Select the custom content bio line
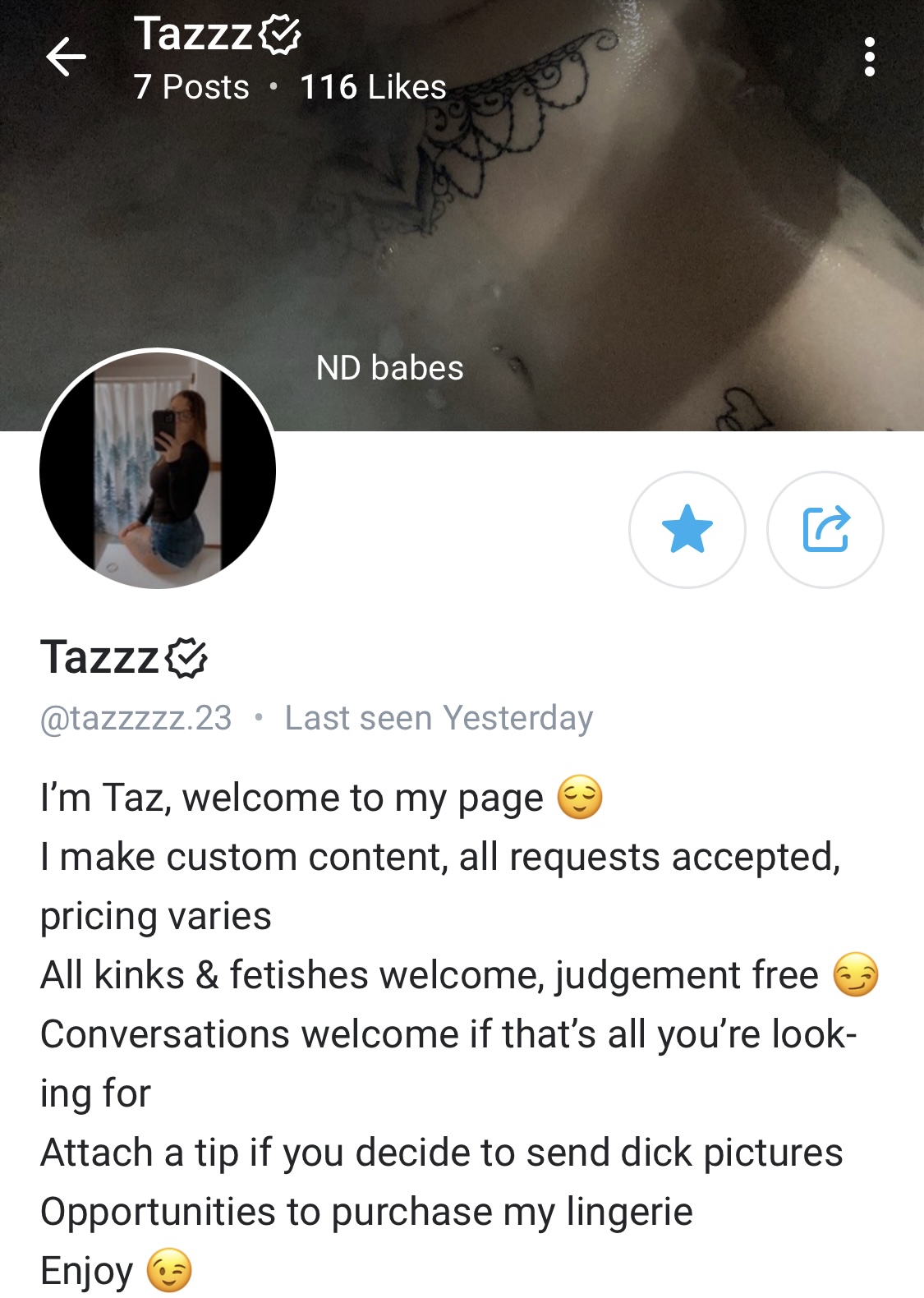The width and height of the screenshot is (924, 1298). pyautogui.click(x=441, y=886)
